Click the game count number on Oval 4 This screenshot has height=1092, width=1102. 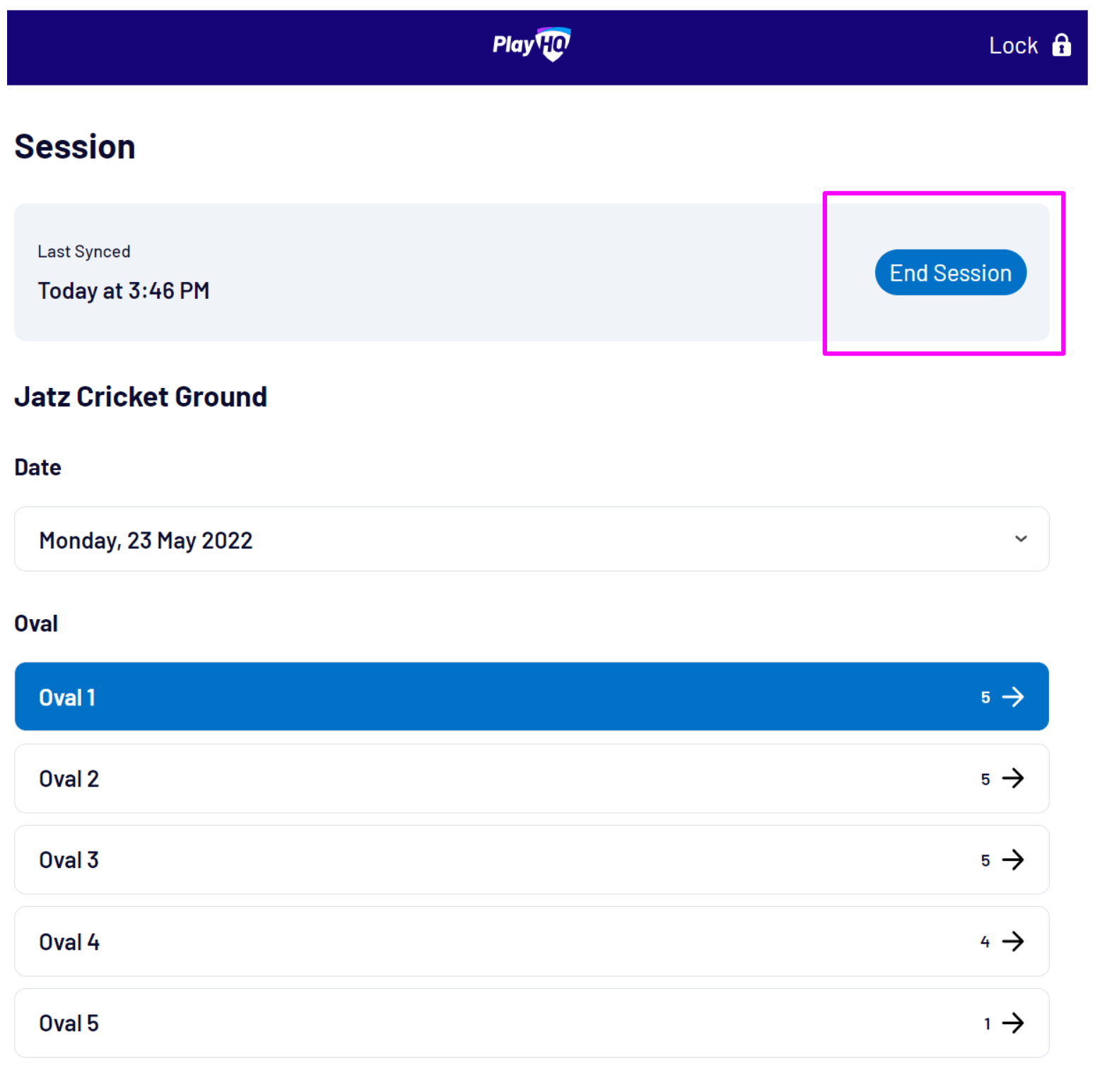(985, 942)
